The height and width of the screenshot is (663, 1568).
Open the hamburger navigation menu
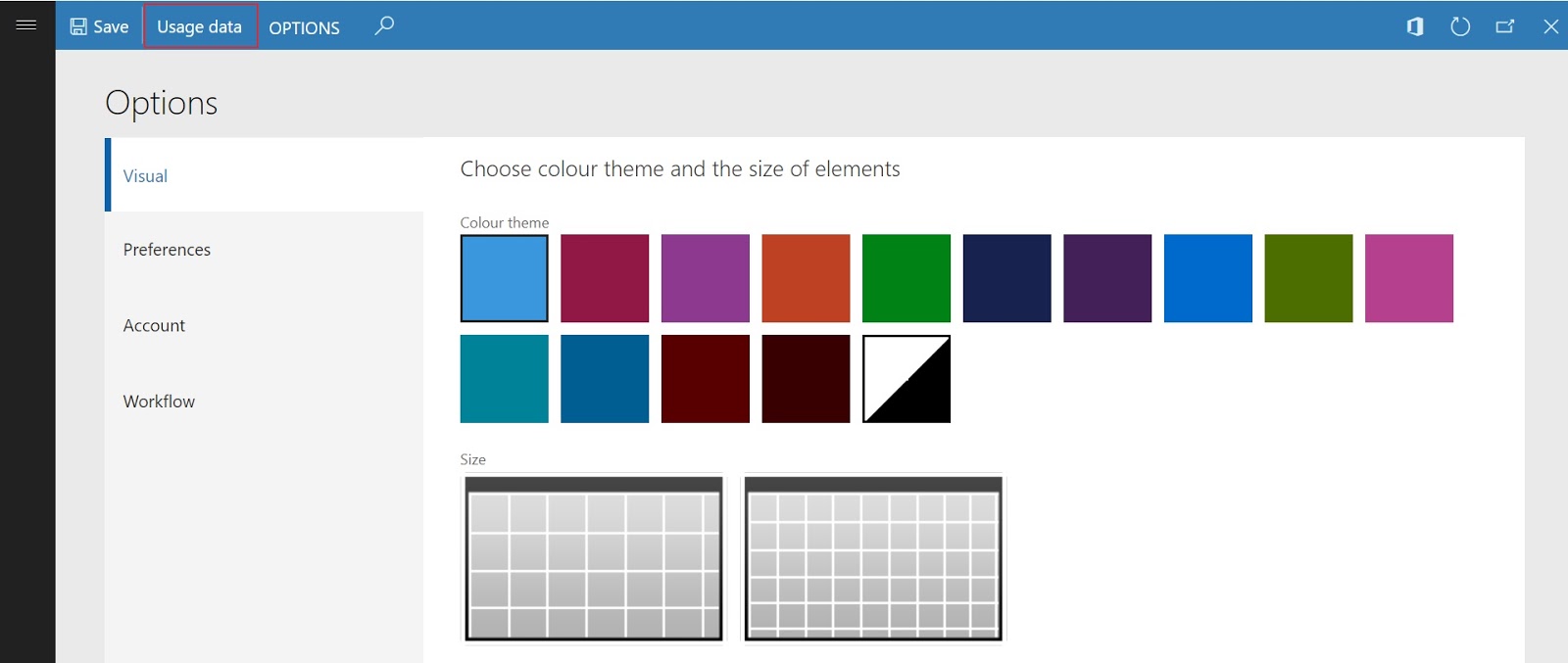point(26,24)
